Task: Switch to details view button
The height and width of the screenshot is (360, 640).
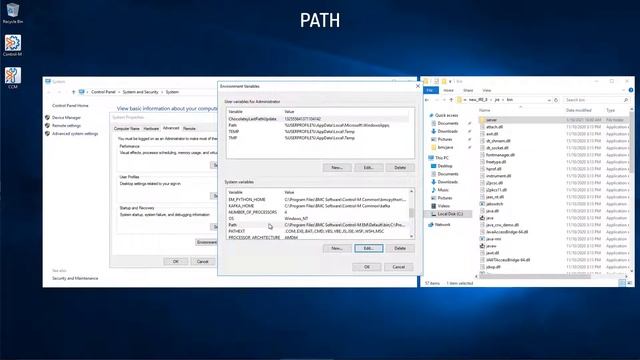Action: tap(622, 283)
